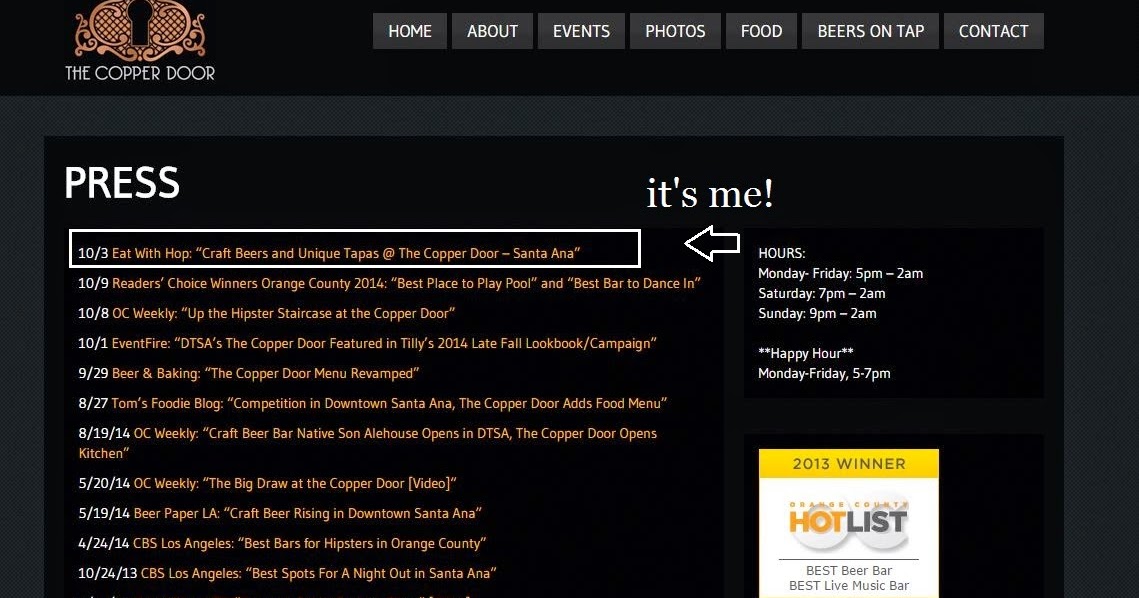
Task: Open Readers' Choice Winners Orange County 2014 link
Action: coord(406,283)
